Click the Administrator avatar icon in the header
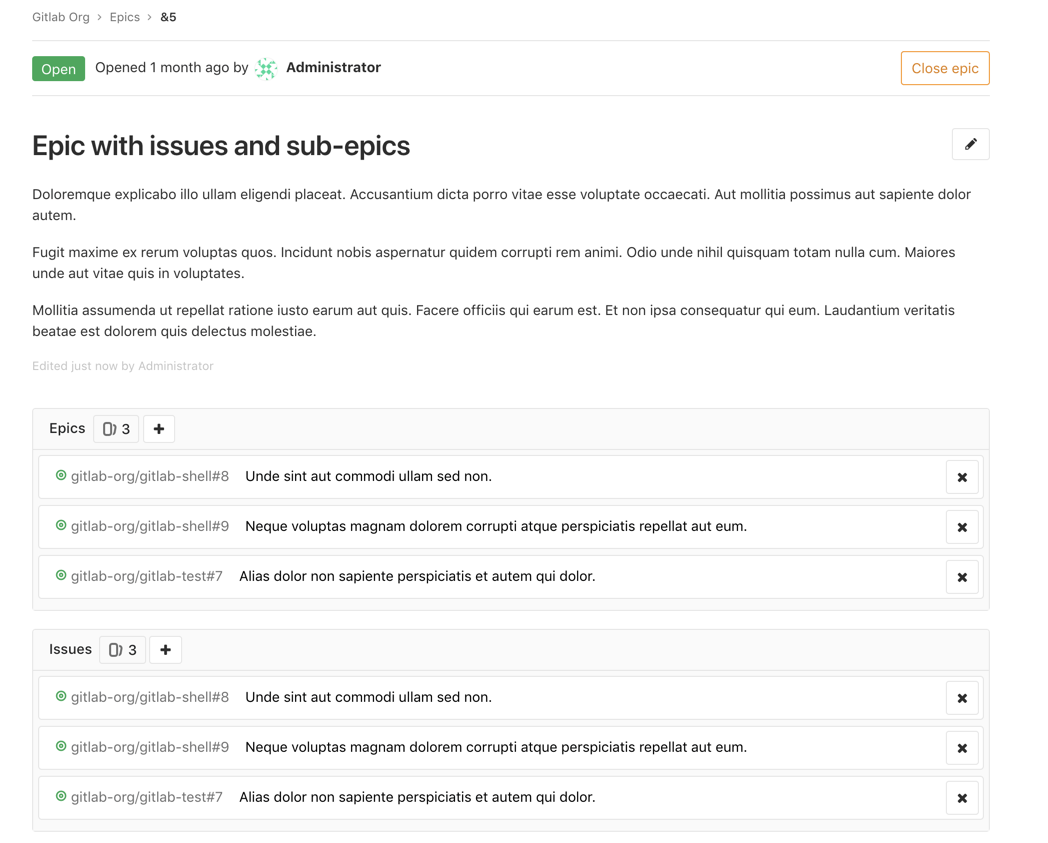Viewport: 1048px width, 843px height. (x=265, y=68)
